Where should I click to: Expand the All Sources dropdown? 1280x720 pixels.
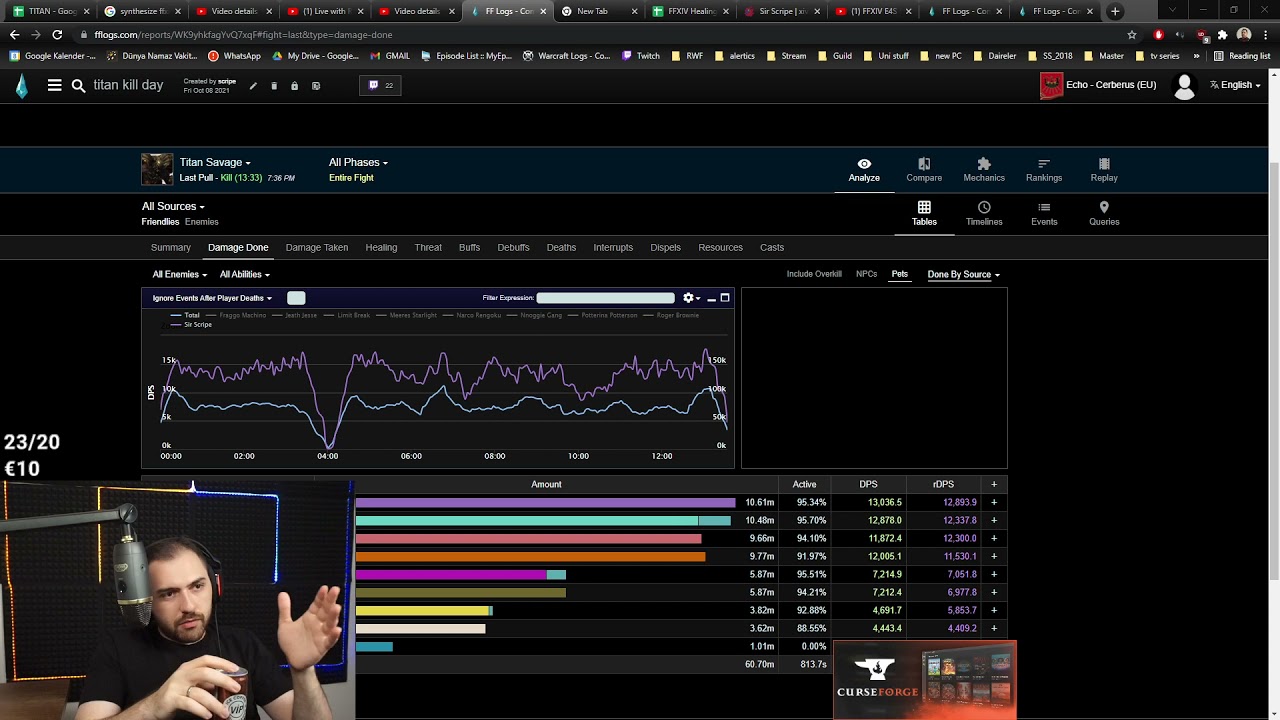173,206
